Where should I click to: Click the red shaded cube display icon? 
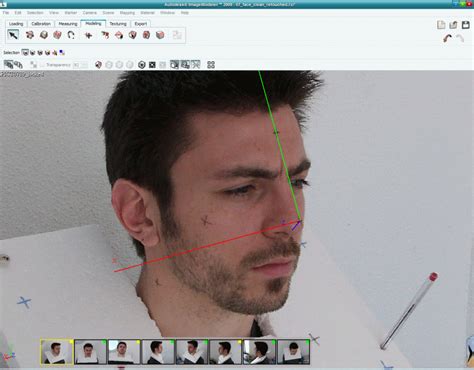[x=98, y=65]
